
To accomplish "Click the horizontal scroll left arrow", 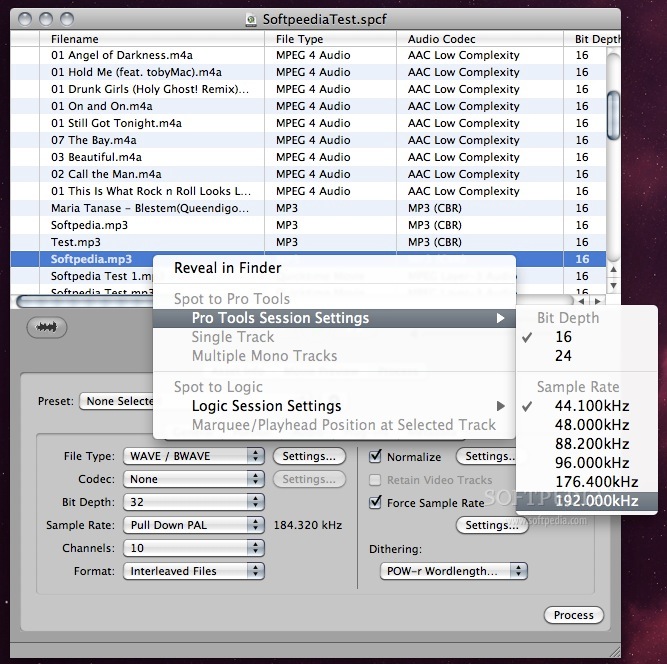I will coord(581,301).
